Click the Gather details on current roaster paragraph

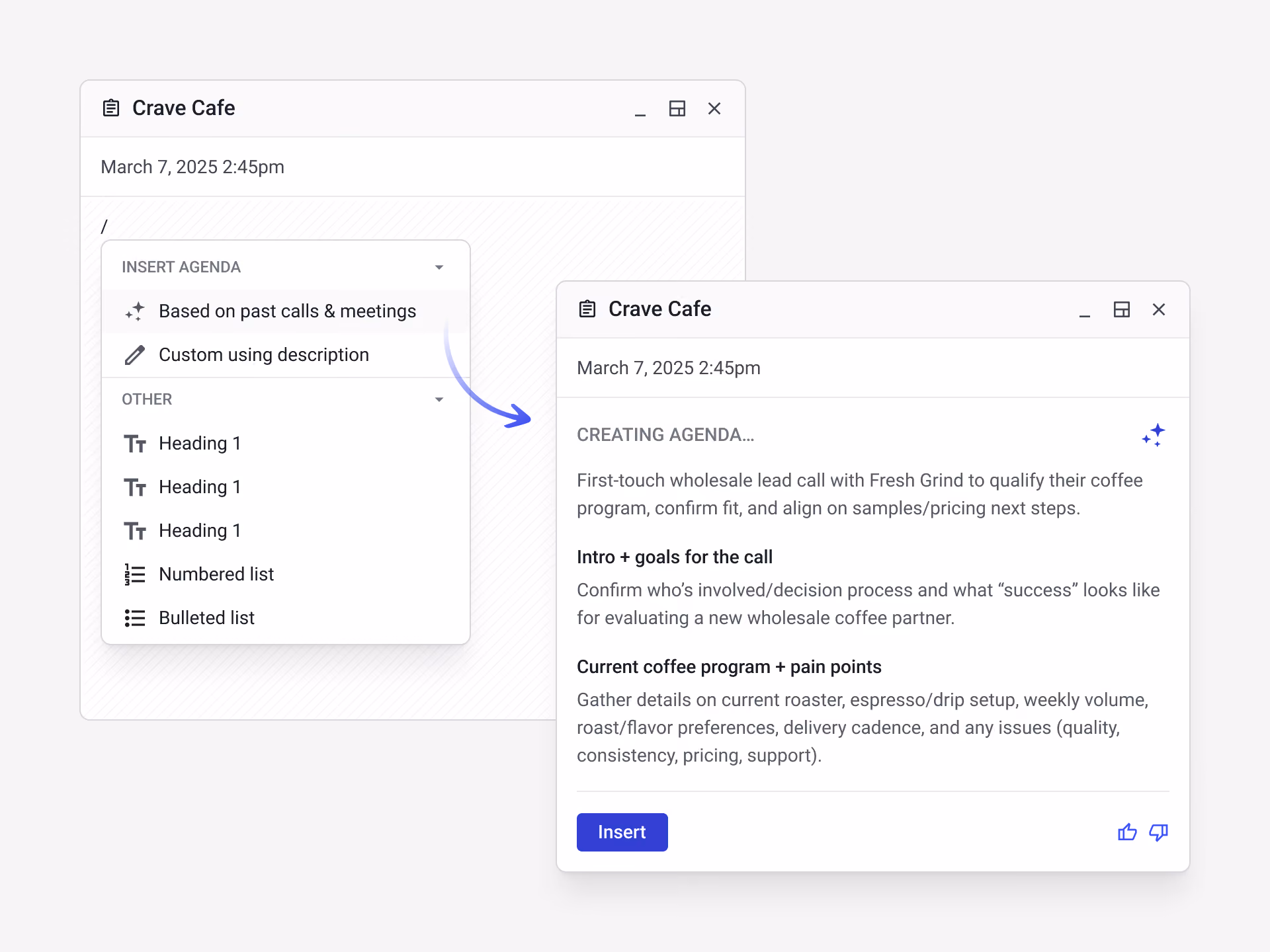(863, 728)
